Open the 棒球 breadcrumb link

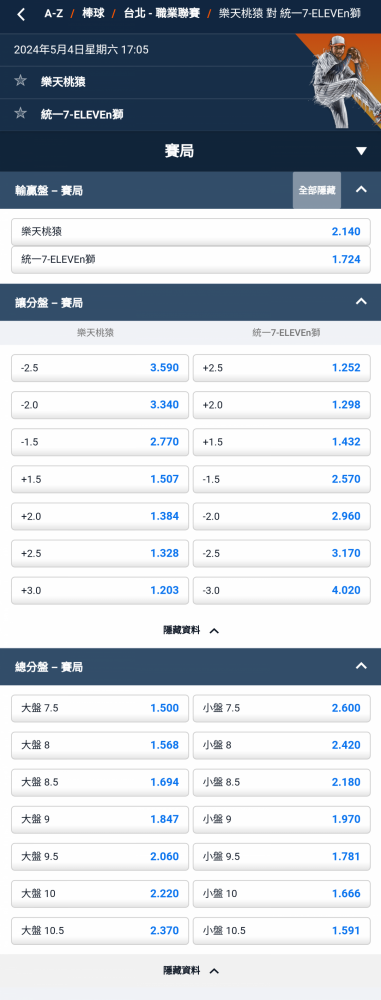click(93, 13)
